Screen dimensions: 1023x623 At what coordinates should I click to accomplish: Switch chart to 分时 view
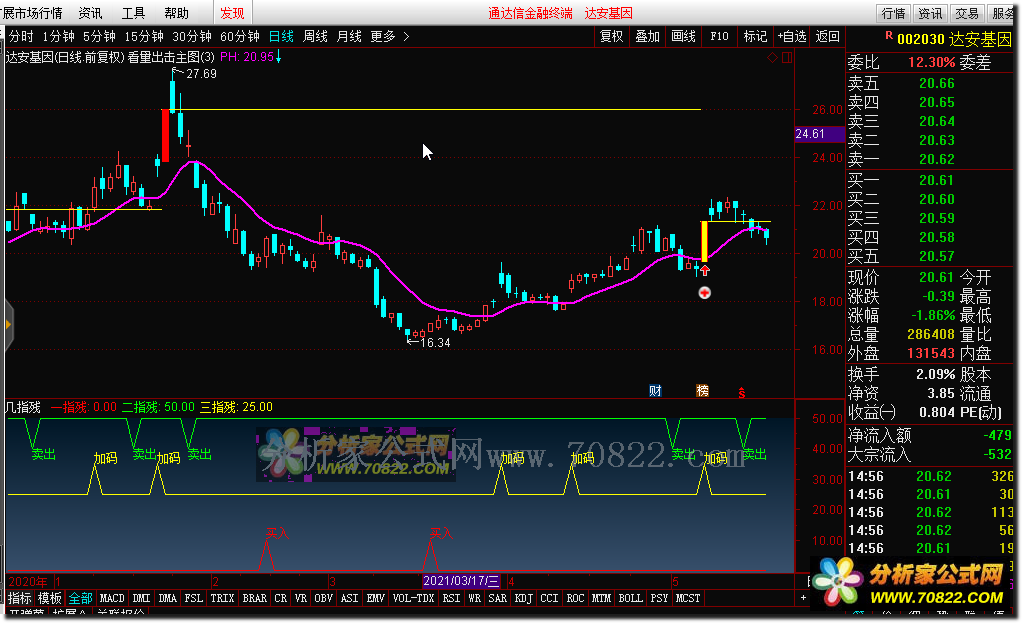pos(20,37)
